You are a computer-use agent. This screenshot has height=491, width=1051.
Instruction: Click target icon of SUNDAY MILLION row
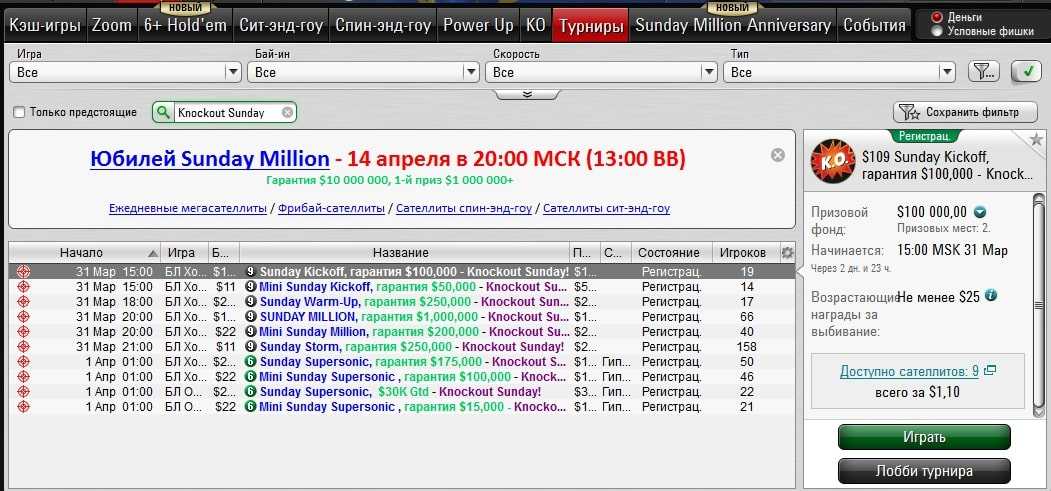pos(23,316)
